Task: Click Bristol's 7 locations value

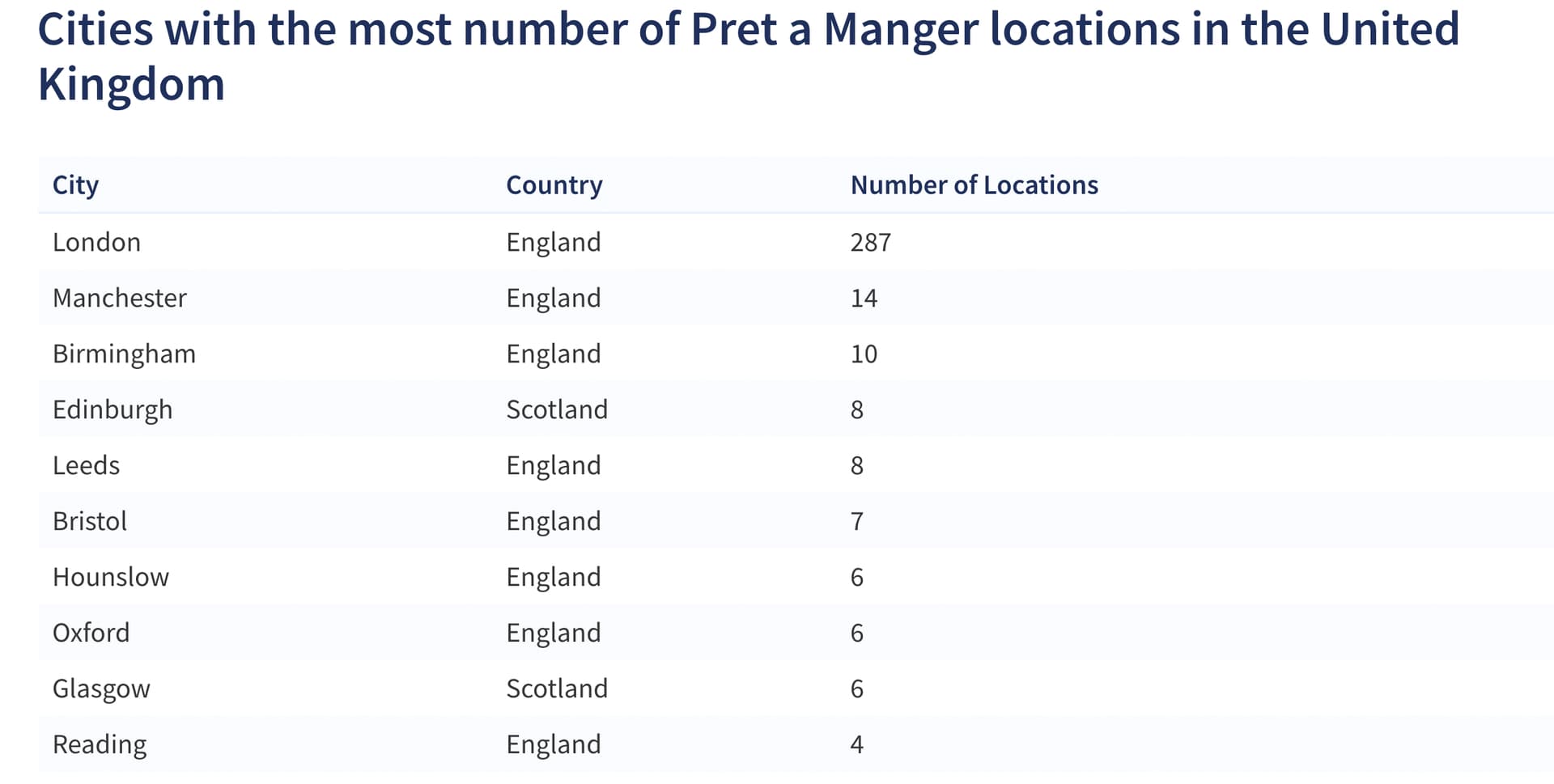Action: (x=857, y=521)
